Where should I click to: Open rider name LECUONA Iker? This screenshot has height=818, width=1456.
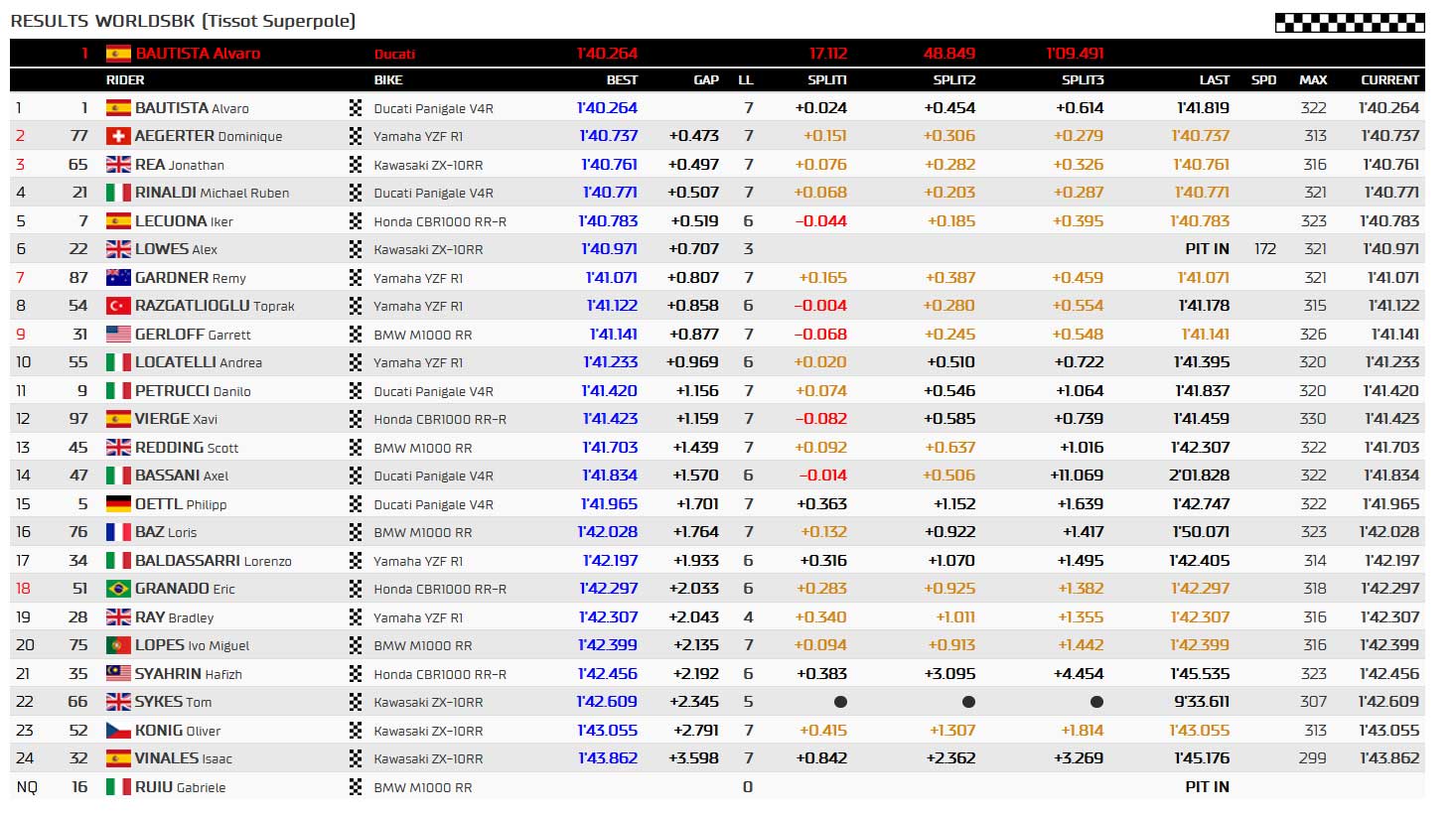(184, 220)
